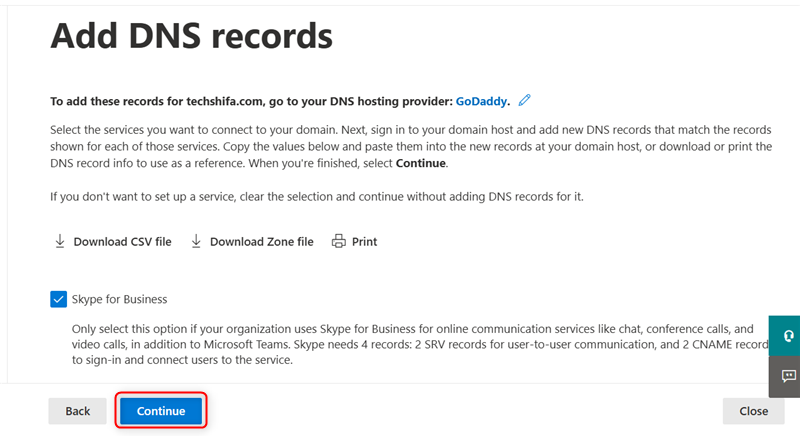Click the Add DNS records heading

pyautogui.click(x=191, y=36)
